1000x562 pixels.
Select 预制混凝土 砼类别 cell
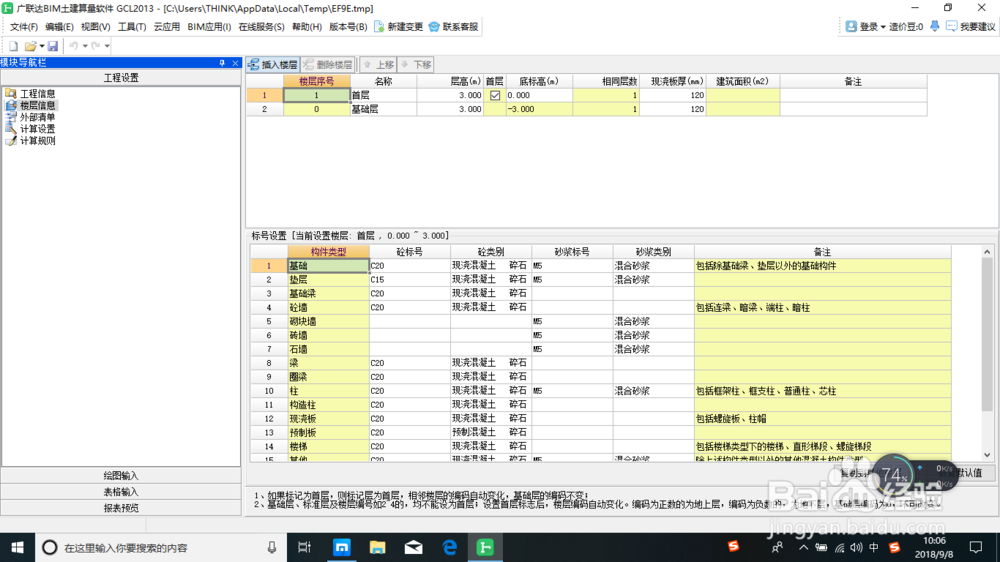[x=490, y=433]
